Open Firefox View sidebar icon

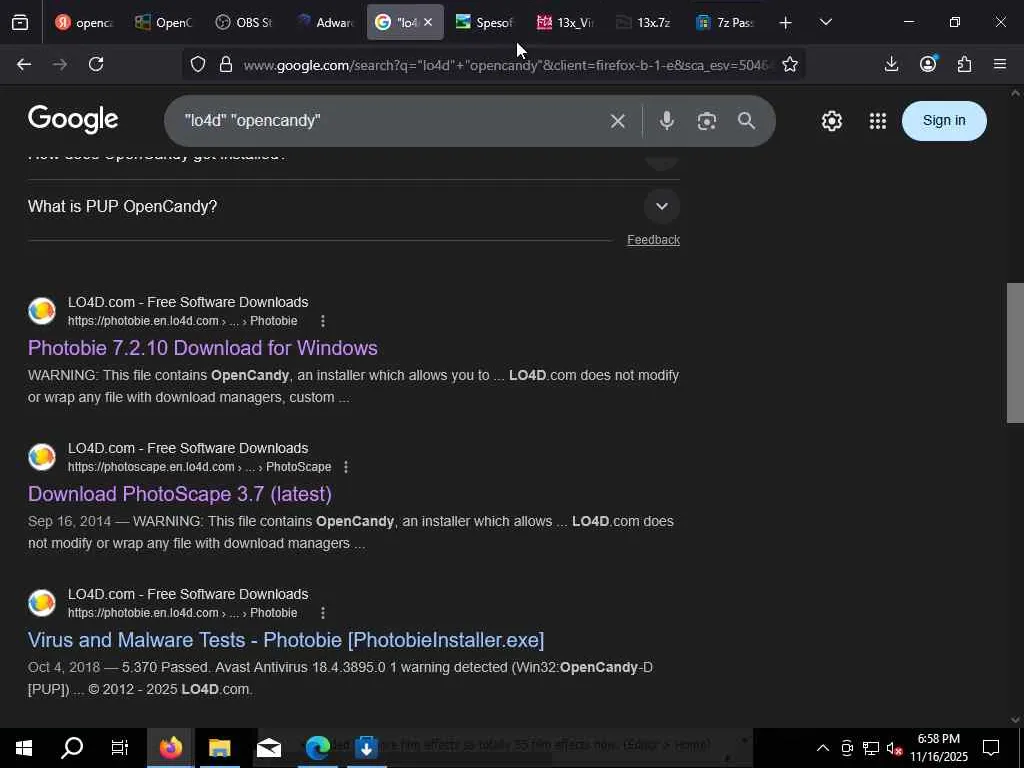coord(20,23)
